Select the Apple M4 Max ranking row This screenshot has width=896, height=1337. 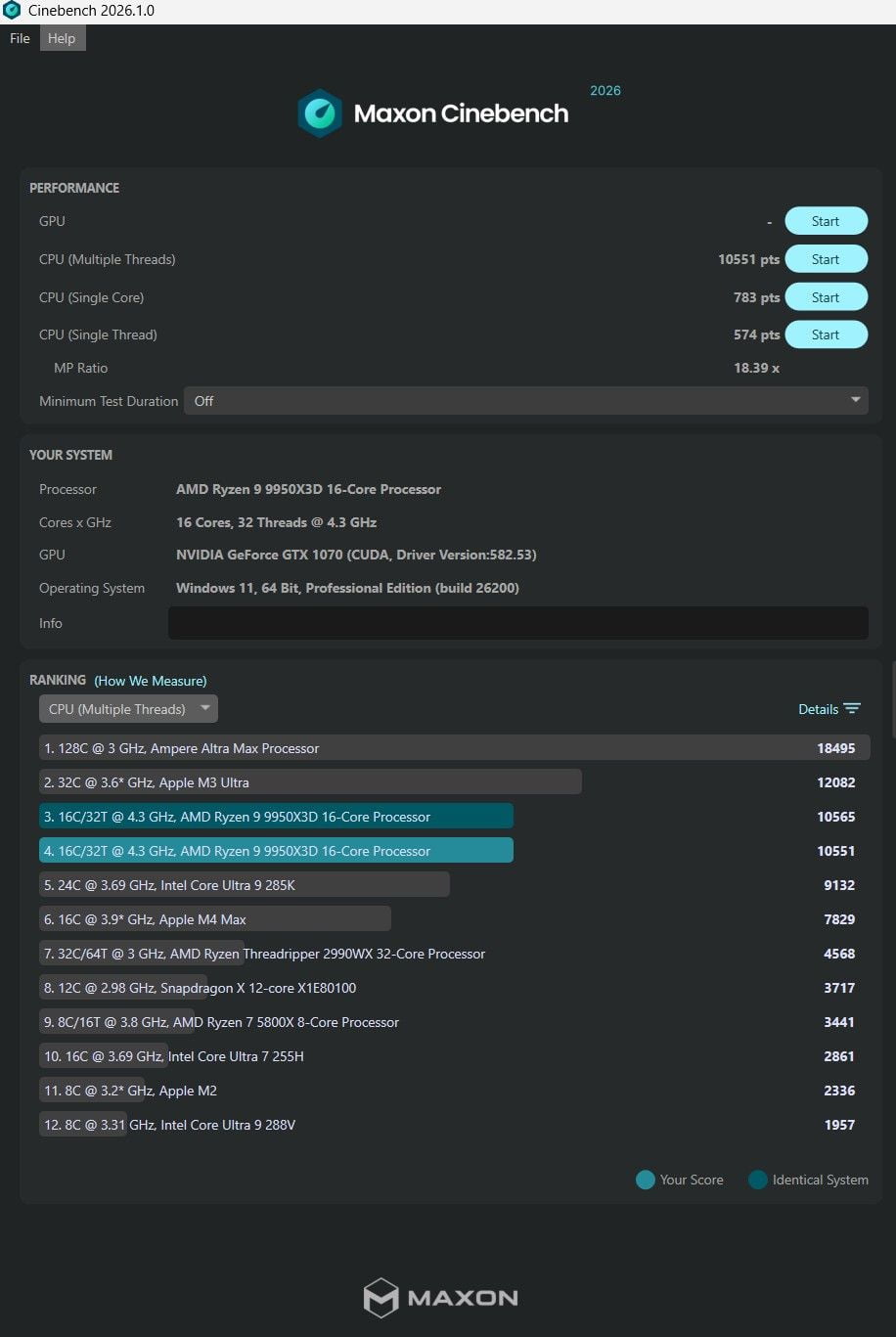click(x=454, y=919)
